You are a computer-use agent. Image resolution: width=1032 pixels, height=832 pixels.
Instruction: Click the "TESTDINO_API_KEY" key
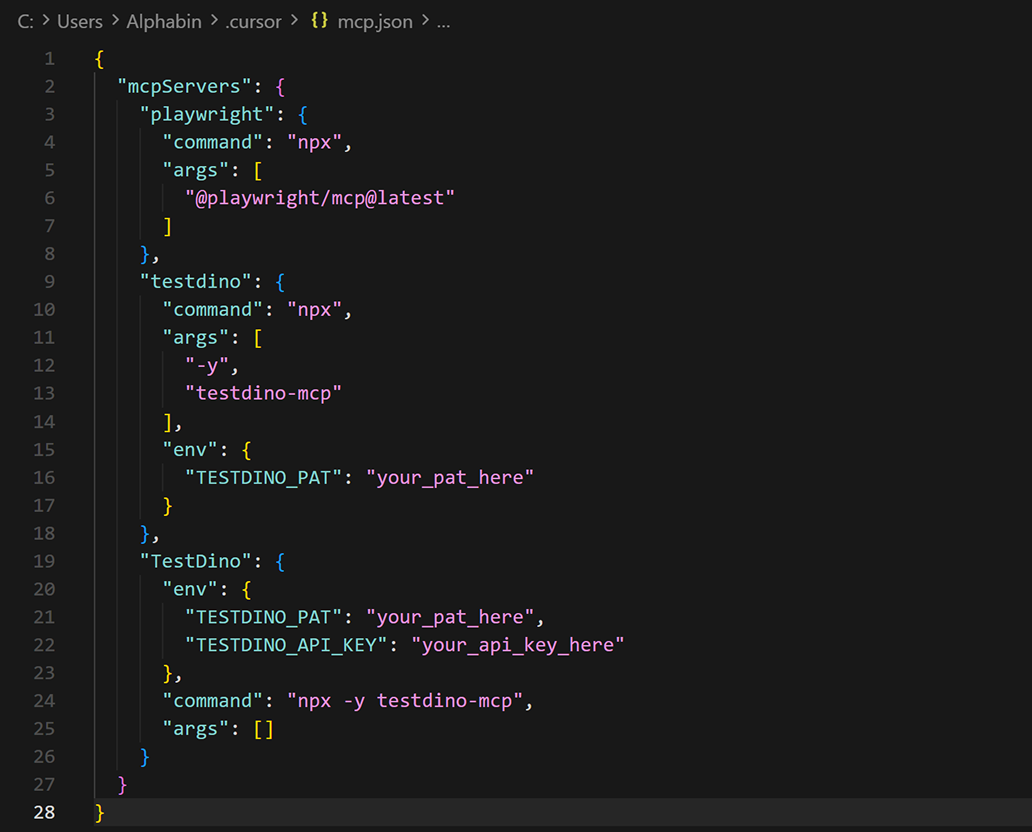(286, 645)
